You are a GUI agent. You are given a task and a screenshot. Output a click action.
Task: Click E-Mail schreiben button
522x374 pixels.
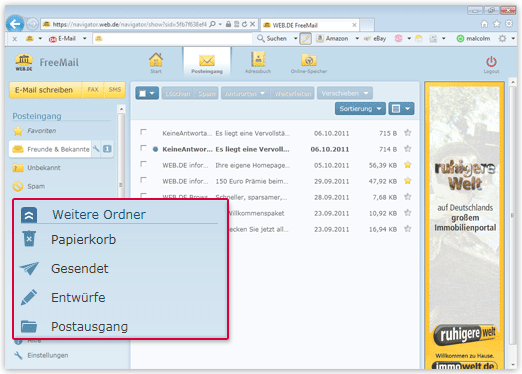click(45, 90)
